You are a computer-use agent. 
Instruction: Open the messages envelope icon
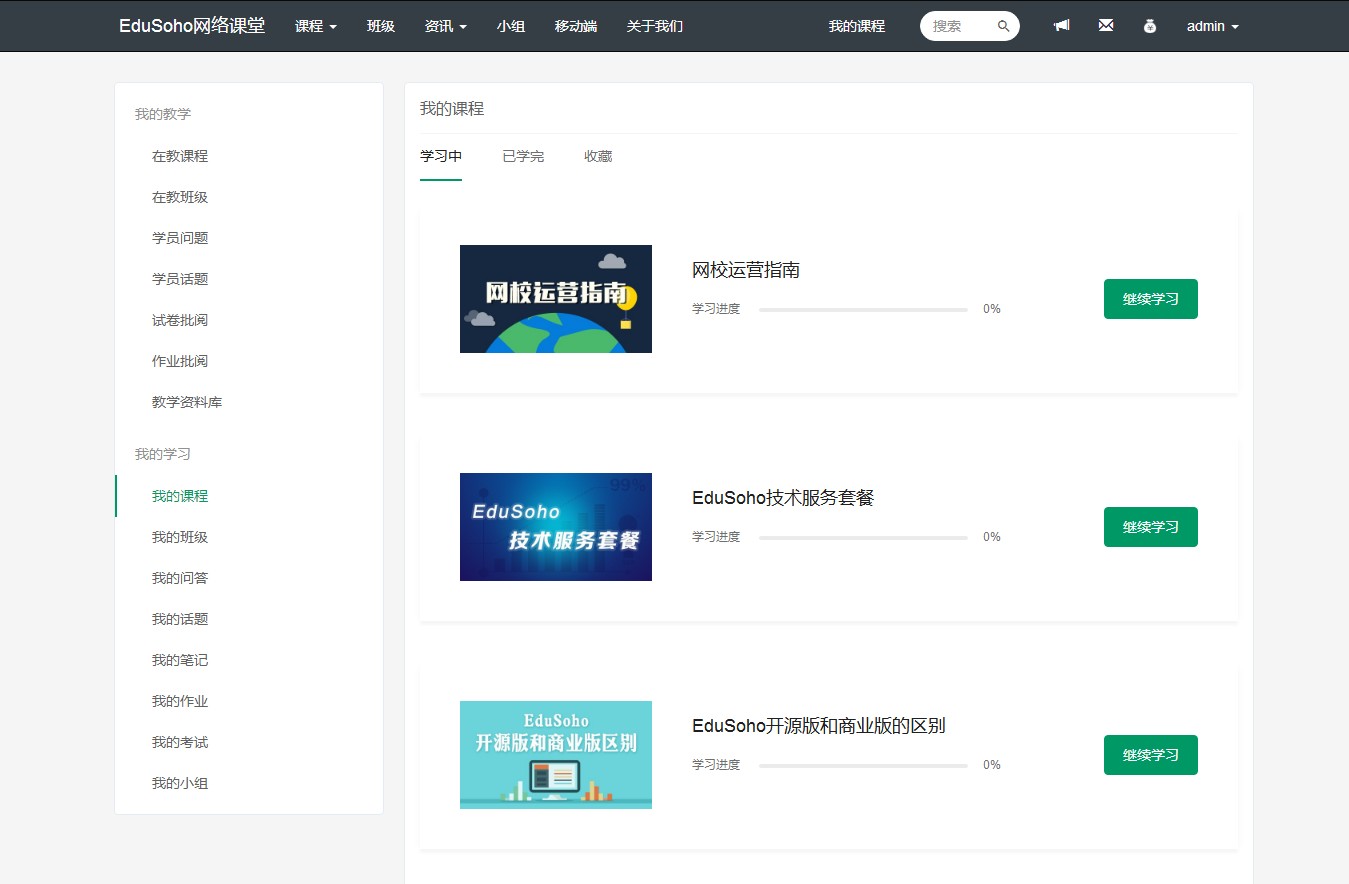pos(1105,26)
